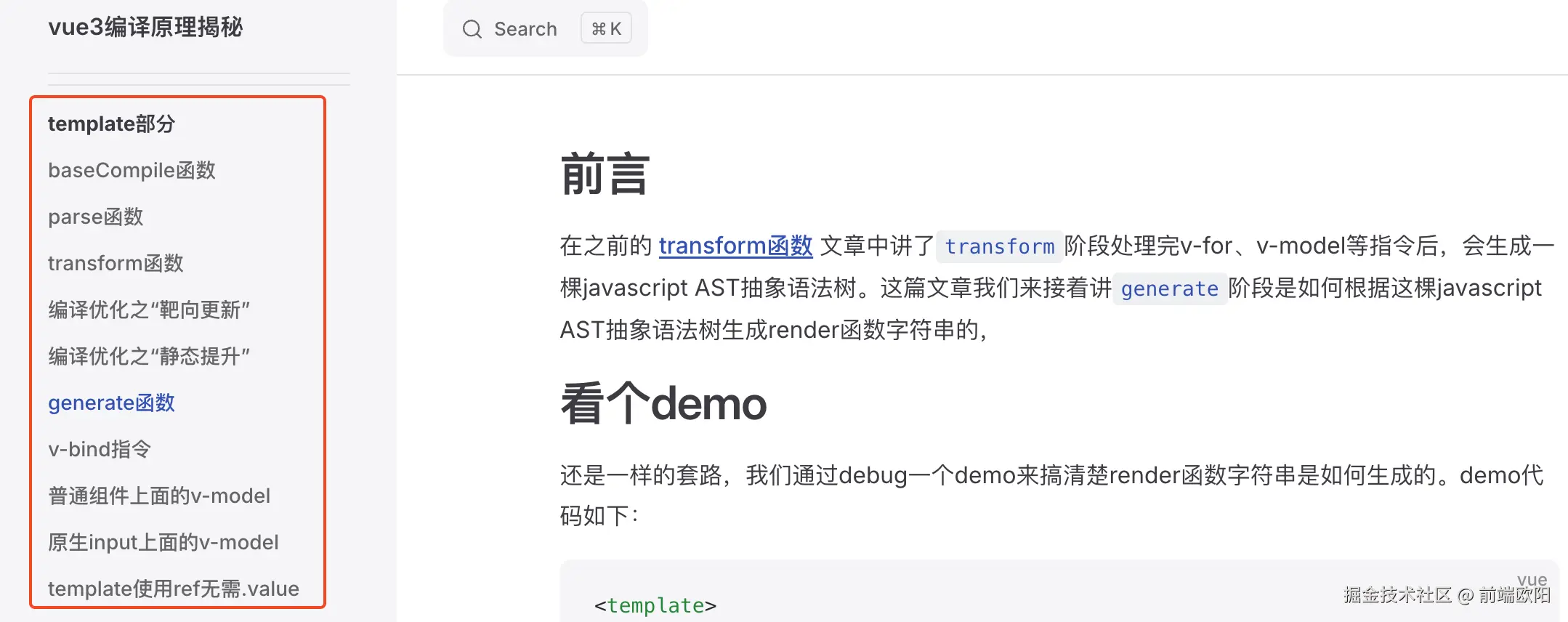Open 普通组件上面的v-model sidebar page

tap(159, 496)
